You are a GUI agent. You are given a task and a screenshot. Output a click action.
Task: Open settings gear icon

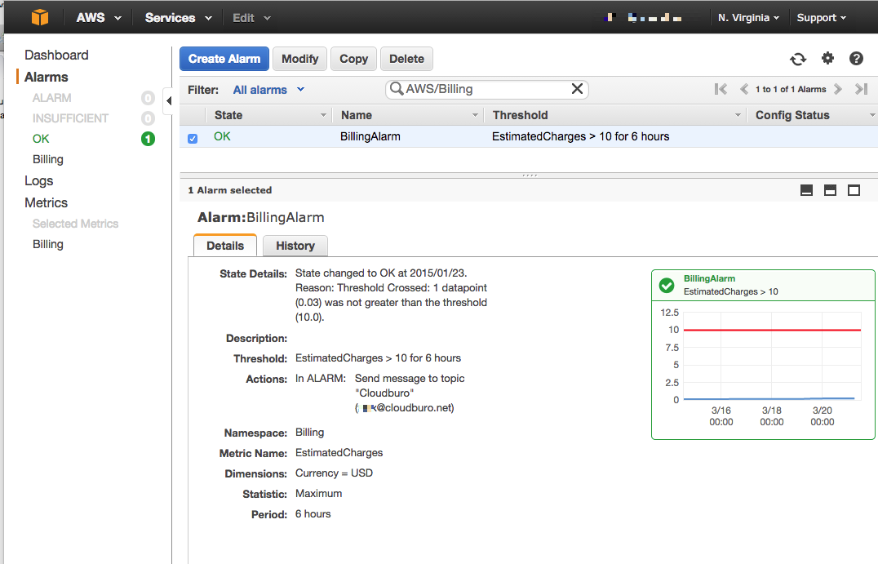coord(827,59)
